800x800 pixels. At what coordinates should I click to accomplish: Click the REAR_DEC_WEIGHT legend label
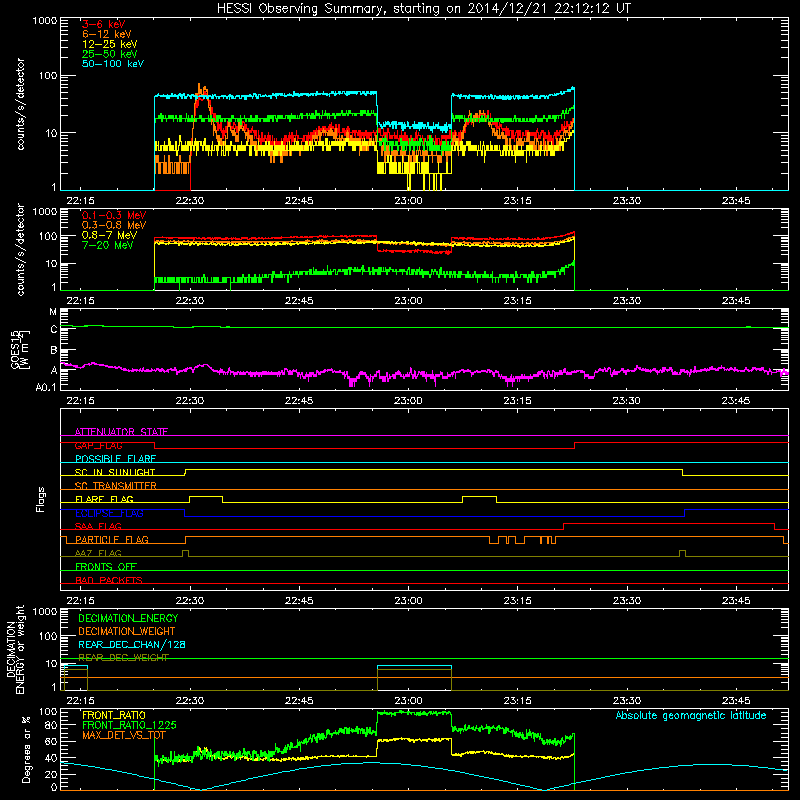coord(123,658)
